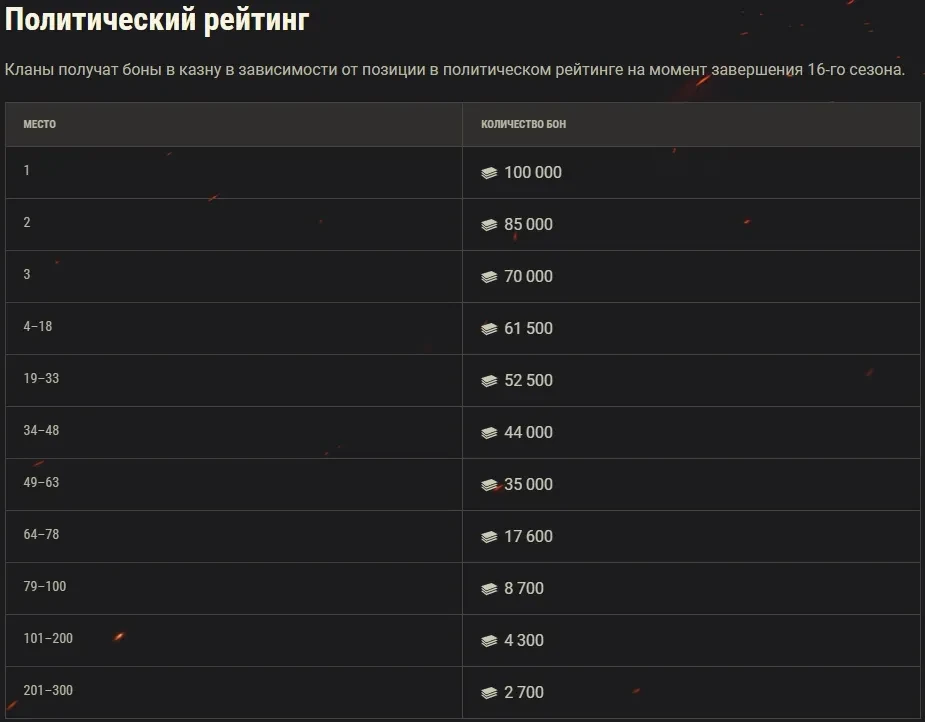This screenshot has height=722, width=925.
Task: Click the bonds icon beside 52 500
Action: [489, 381]
